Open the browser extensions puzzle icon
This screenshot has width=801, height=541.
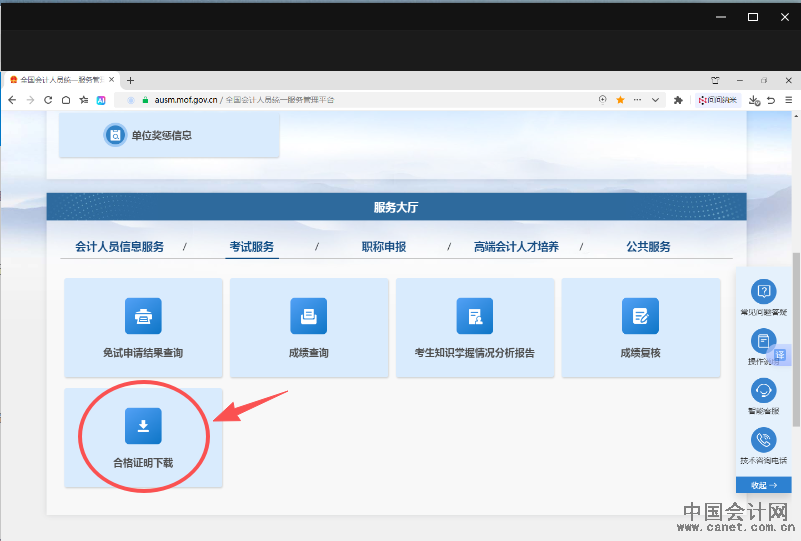tap(678, 100)
